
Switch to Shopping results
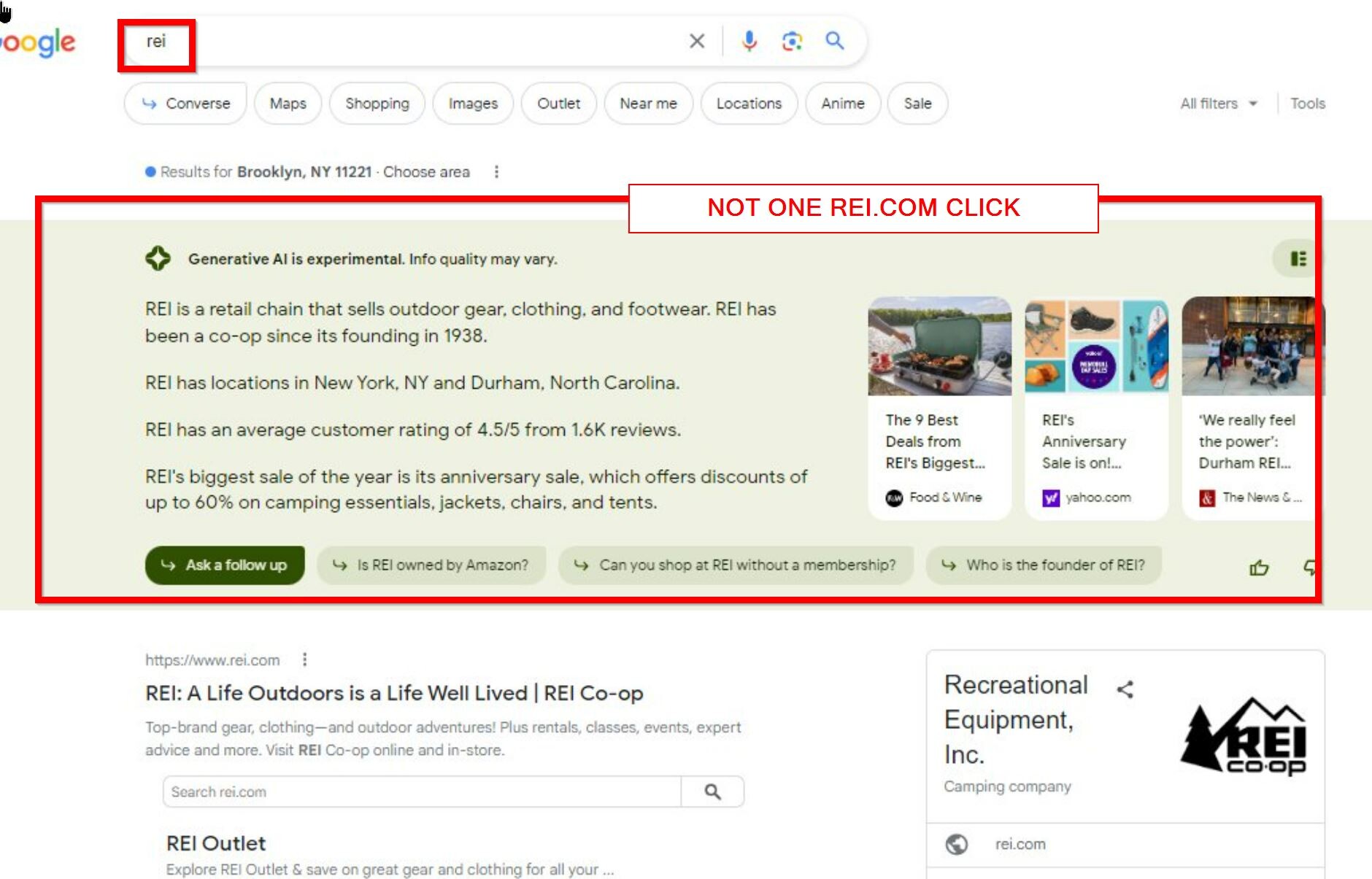[377, 104]
